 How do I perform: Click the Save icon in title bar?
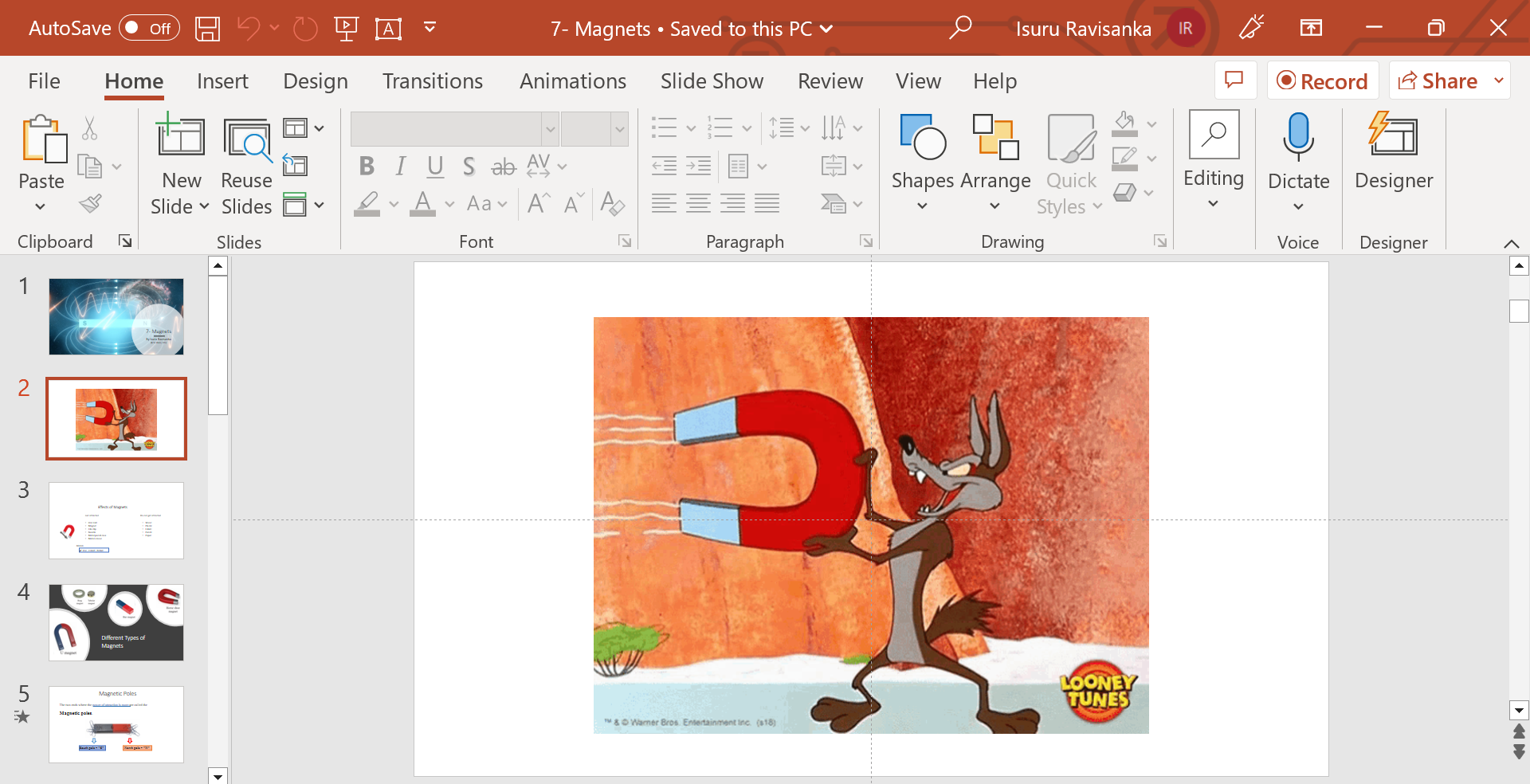tap(207, 29)
